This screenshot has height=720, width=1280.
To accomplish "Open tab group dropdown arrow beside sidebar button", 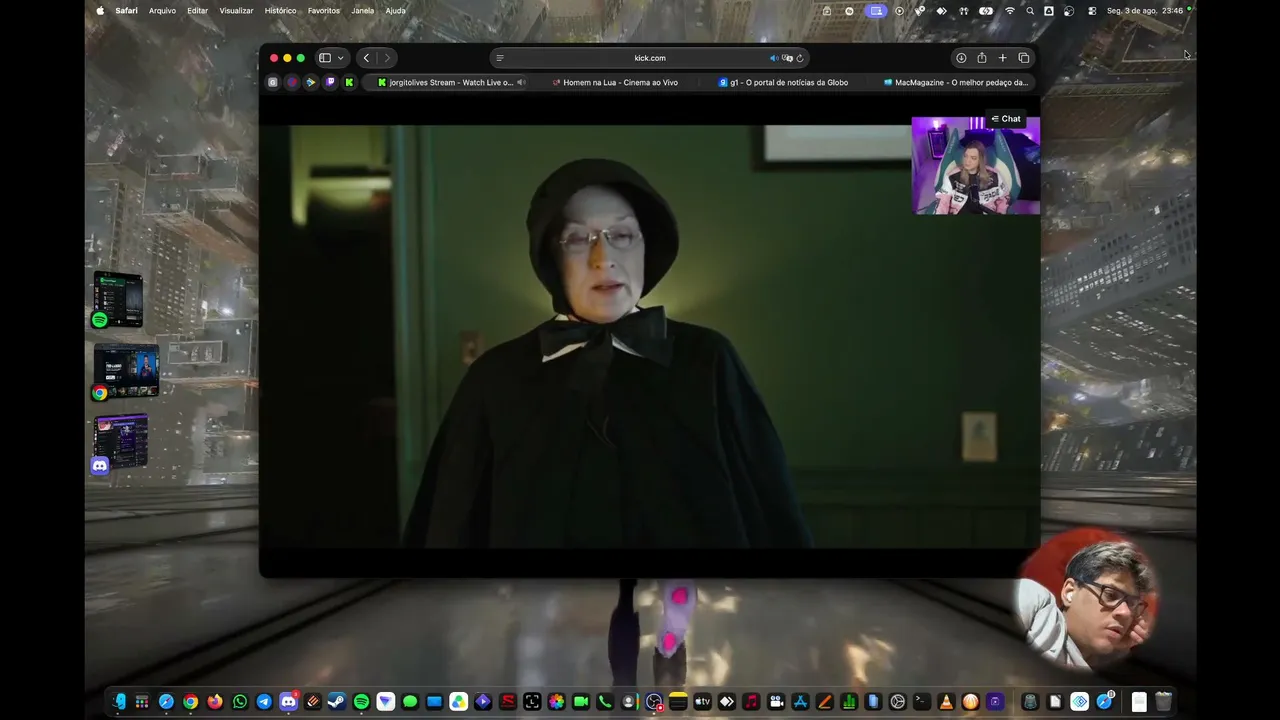I will (x=340, y=58).
